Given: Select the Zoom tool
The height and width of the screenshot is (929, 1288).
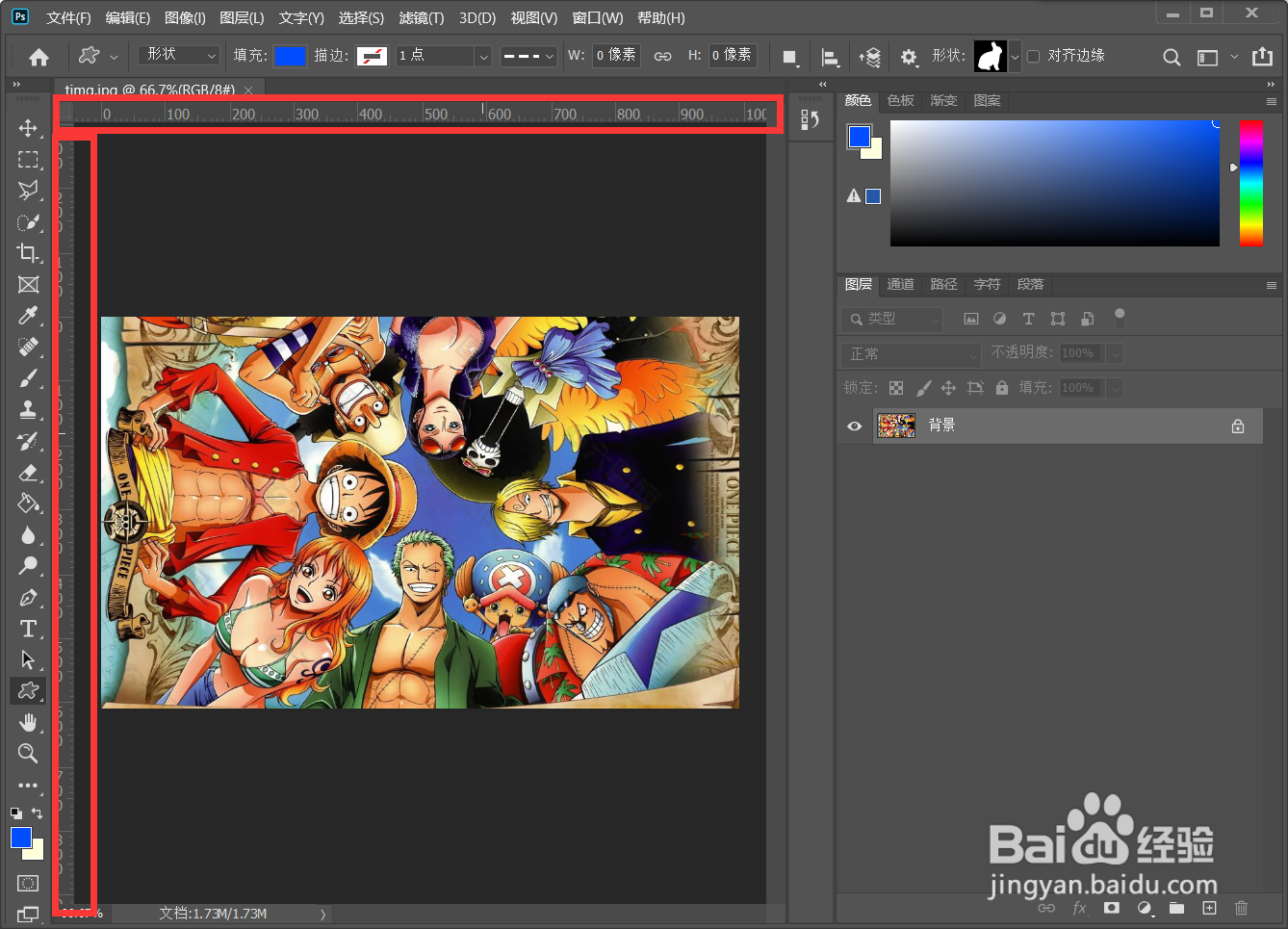Looking at the screenshot, I should tap(28, 753).
